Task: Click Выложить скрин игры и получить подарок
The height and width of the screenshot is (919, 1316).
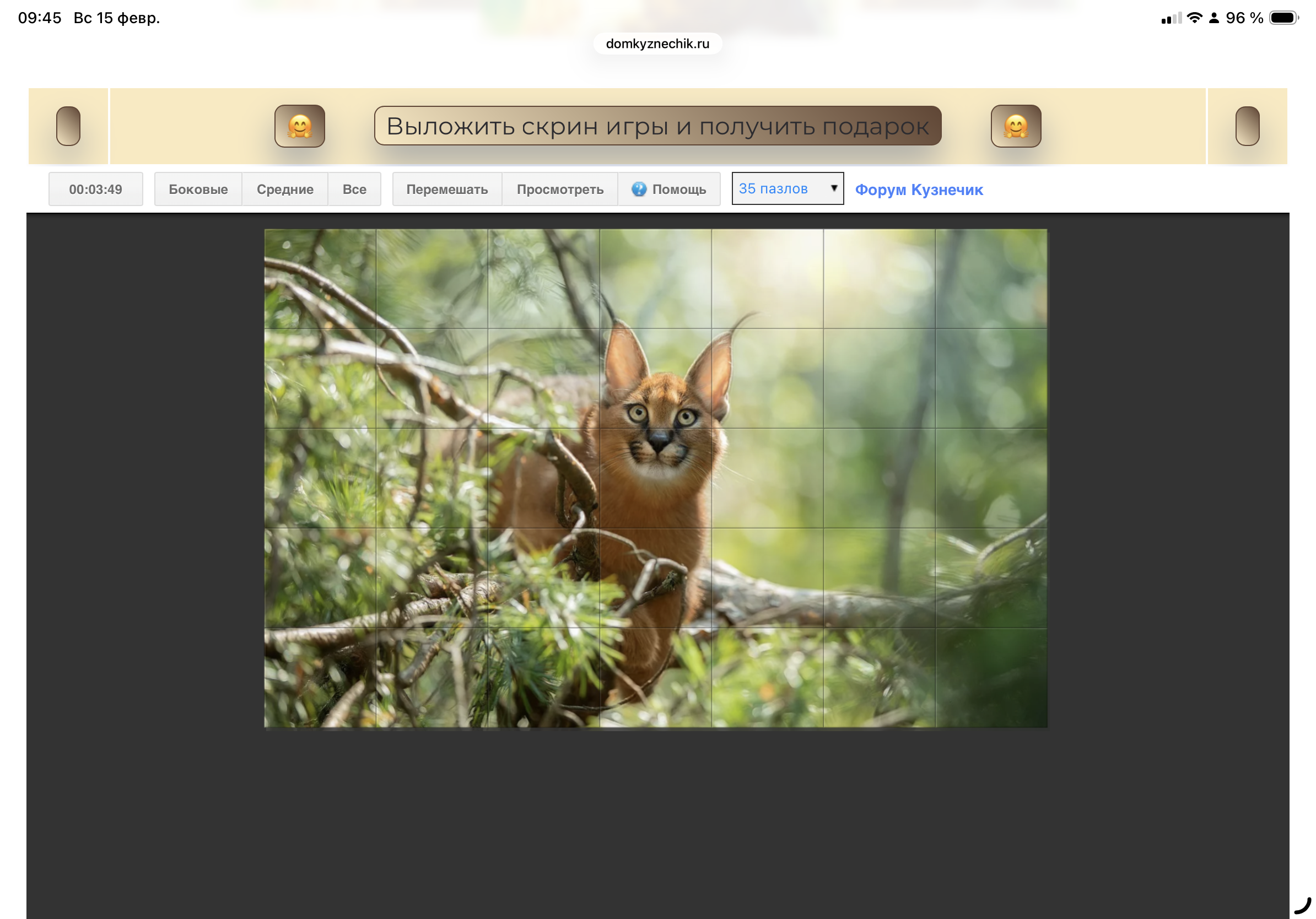Action: pos(657,126)
